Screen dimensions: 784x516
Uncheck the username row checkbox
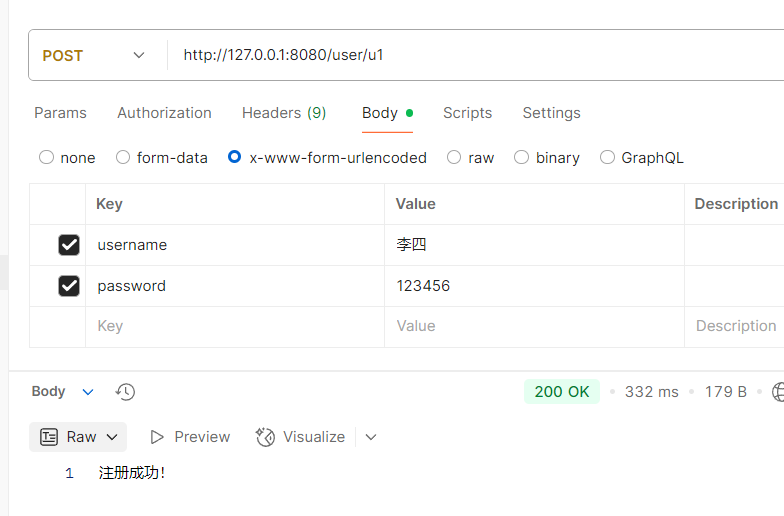[x=69, y=245]
